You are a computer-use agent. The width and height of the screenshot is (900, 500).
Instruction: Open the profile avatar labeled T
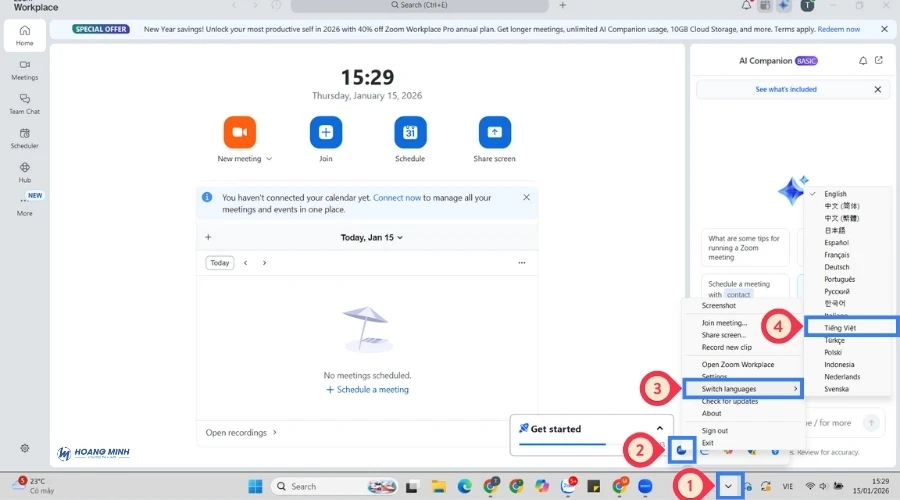pyautogui.click(x=807, y=5)
